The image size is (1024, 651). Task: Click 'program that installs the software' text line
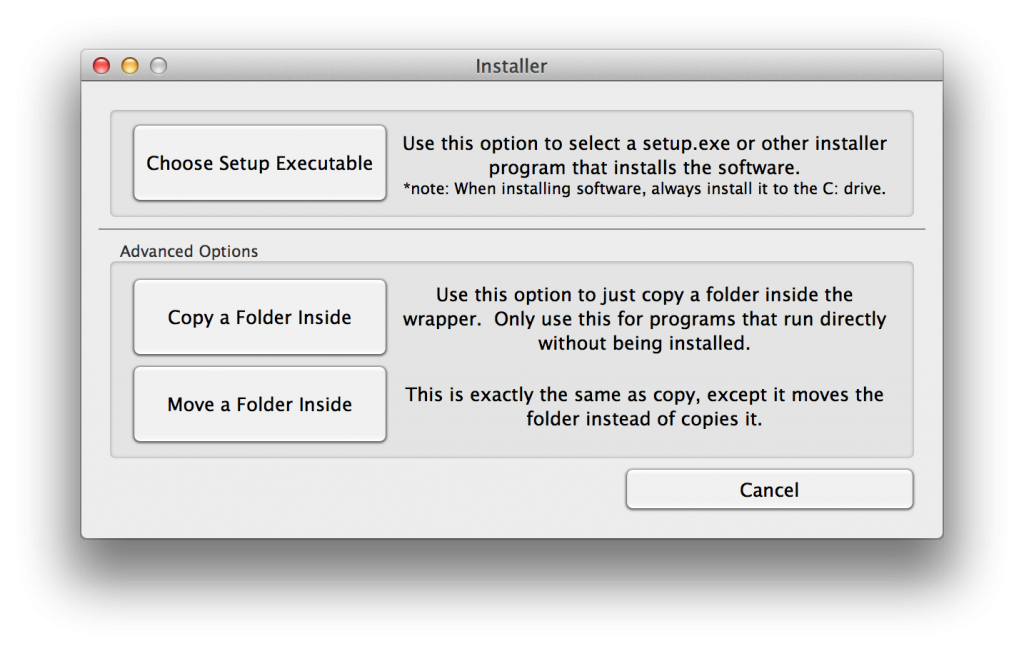coord(644,168)
